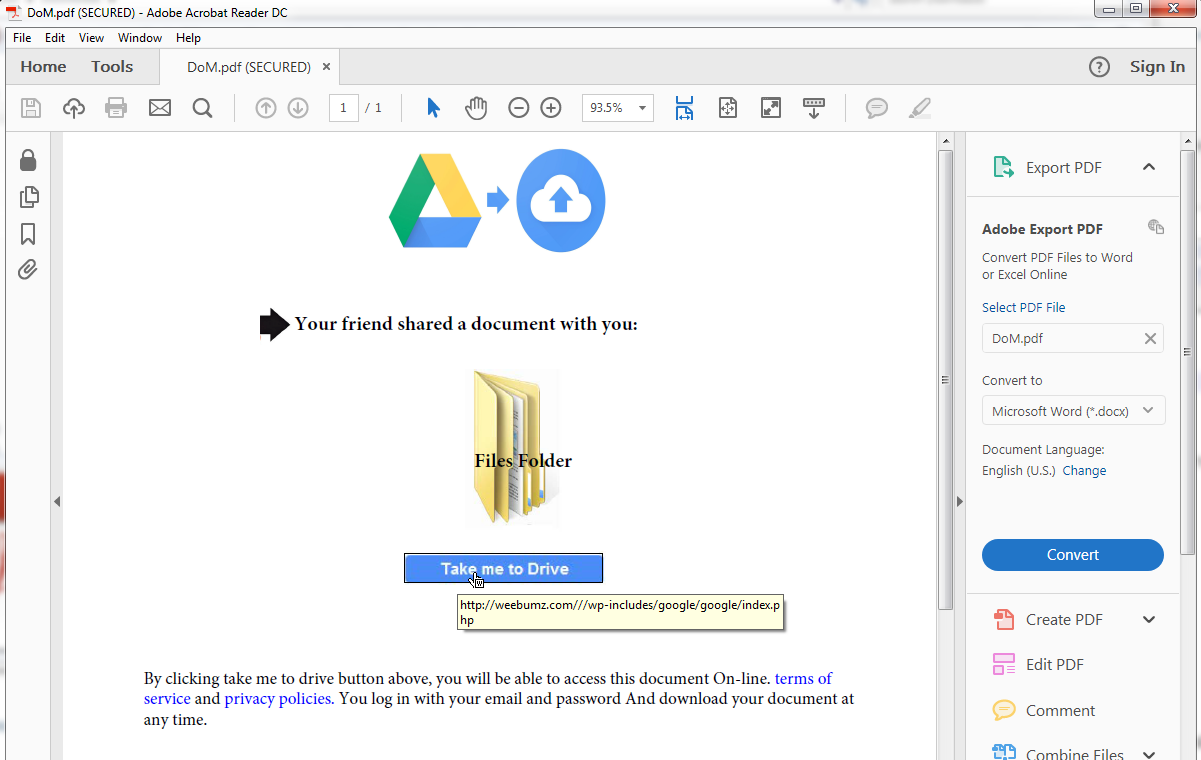Open the File menu

click(x=22, y=38)
